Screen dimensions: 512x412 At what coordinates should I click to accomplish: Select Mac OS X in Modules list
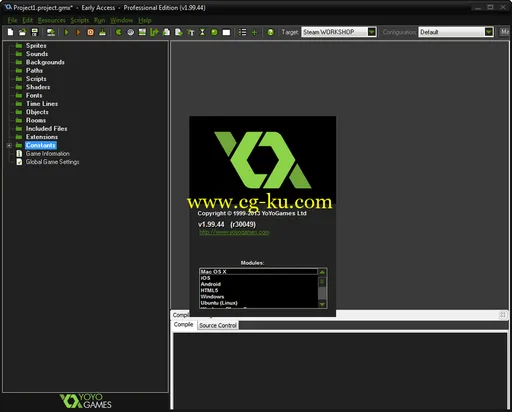tap(258, 272)
